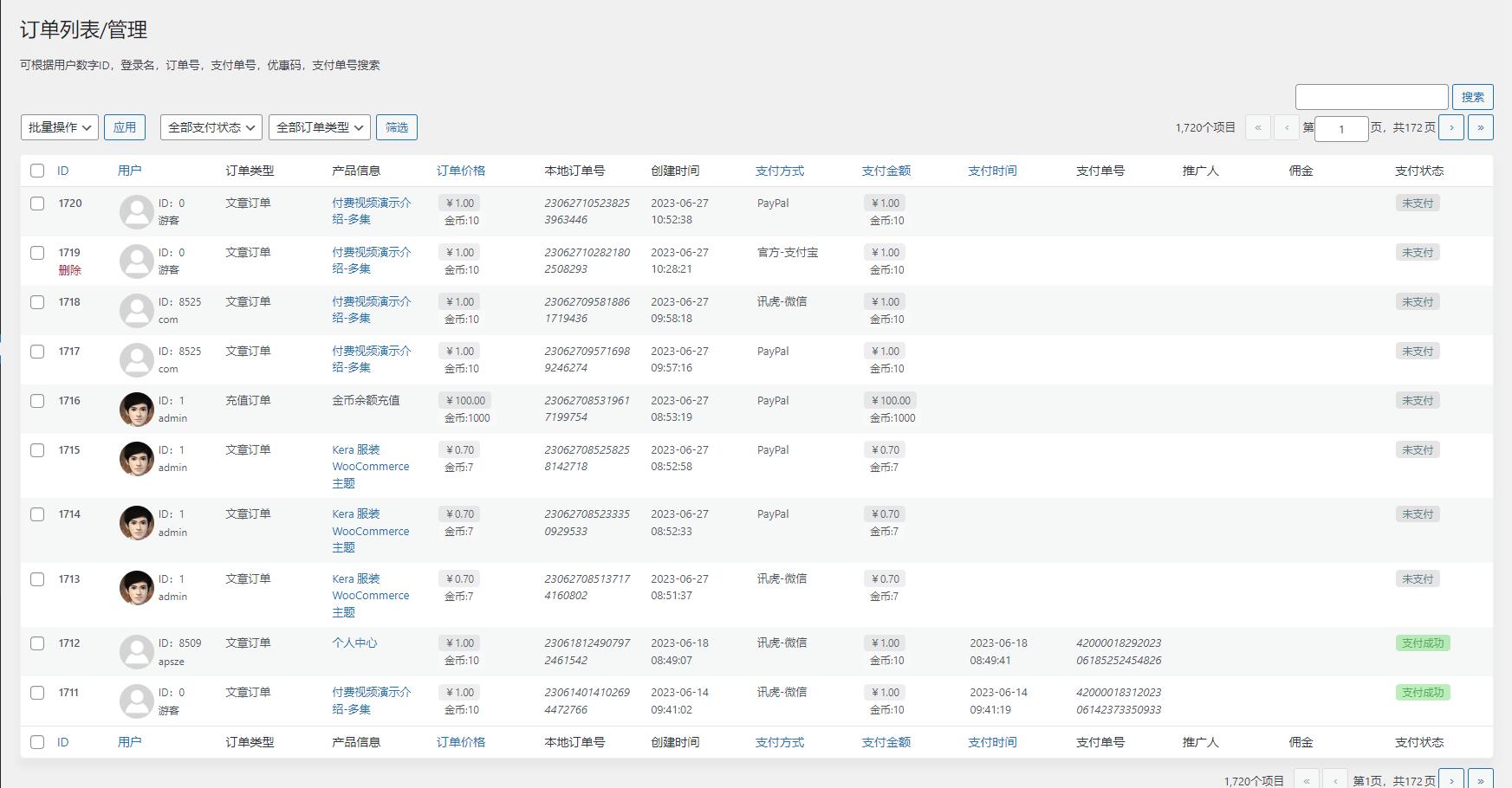Open the 批量操作 bulk actions dropdown

pyautogui.click(x=60, y=127)
